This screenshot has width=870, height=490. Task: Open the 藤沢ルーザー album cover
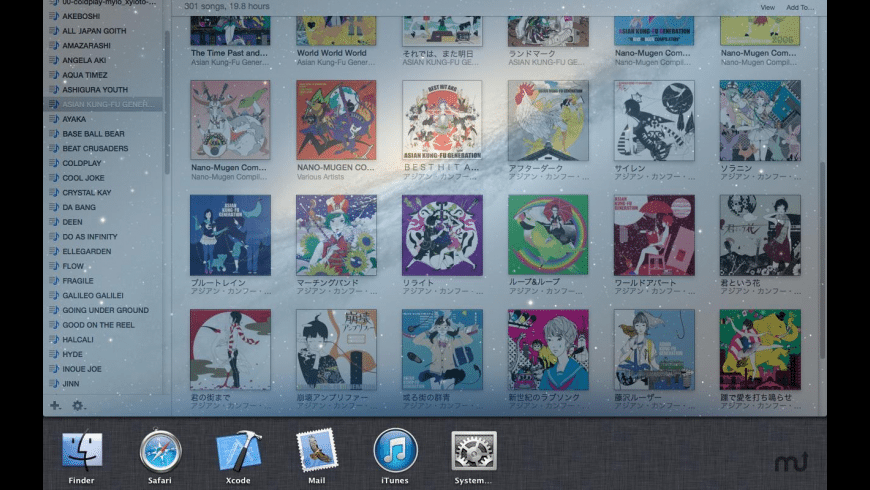click(x=654, y=350)
